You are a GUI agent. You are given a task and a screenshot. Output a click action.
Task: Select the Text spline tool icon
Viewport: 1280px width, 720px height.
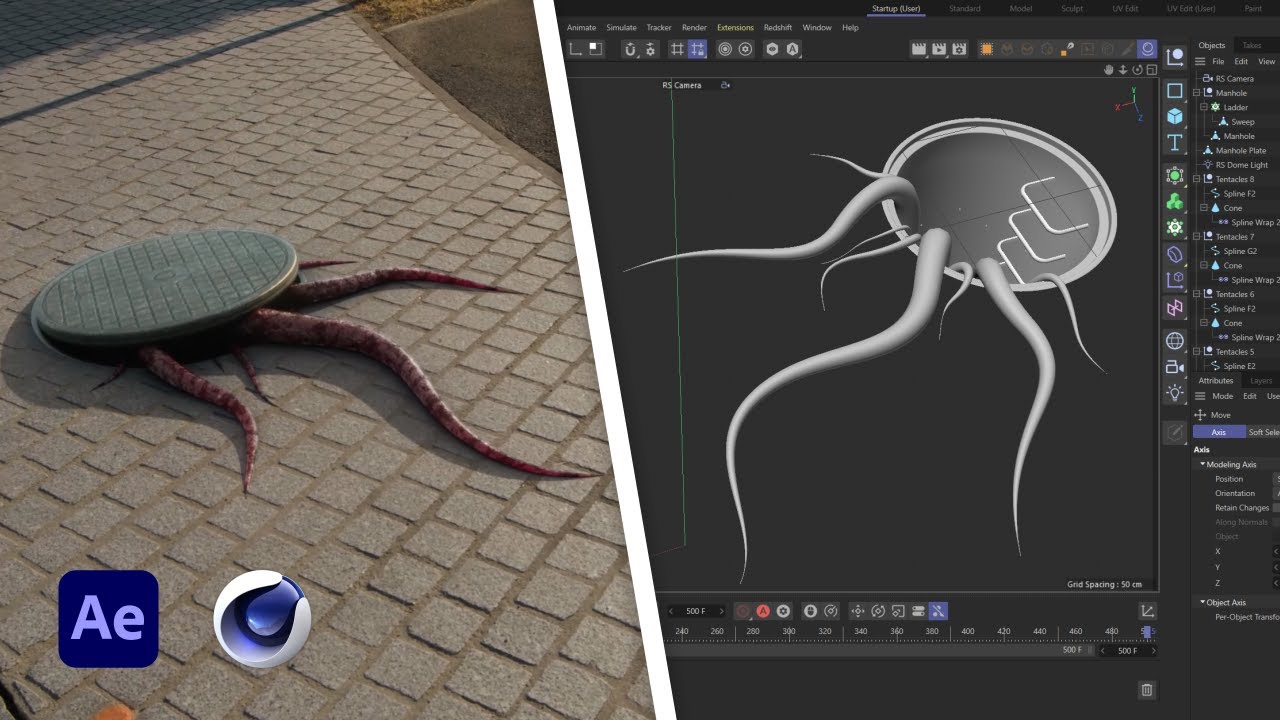click(1175, 143)
